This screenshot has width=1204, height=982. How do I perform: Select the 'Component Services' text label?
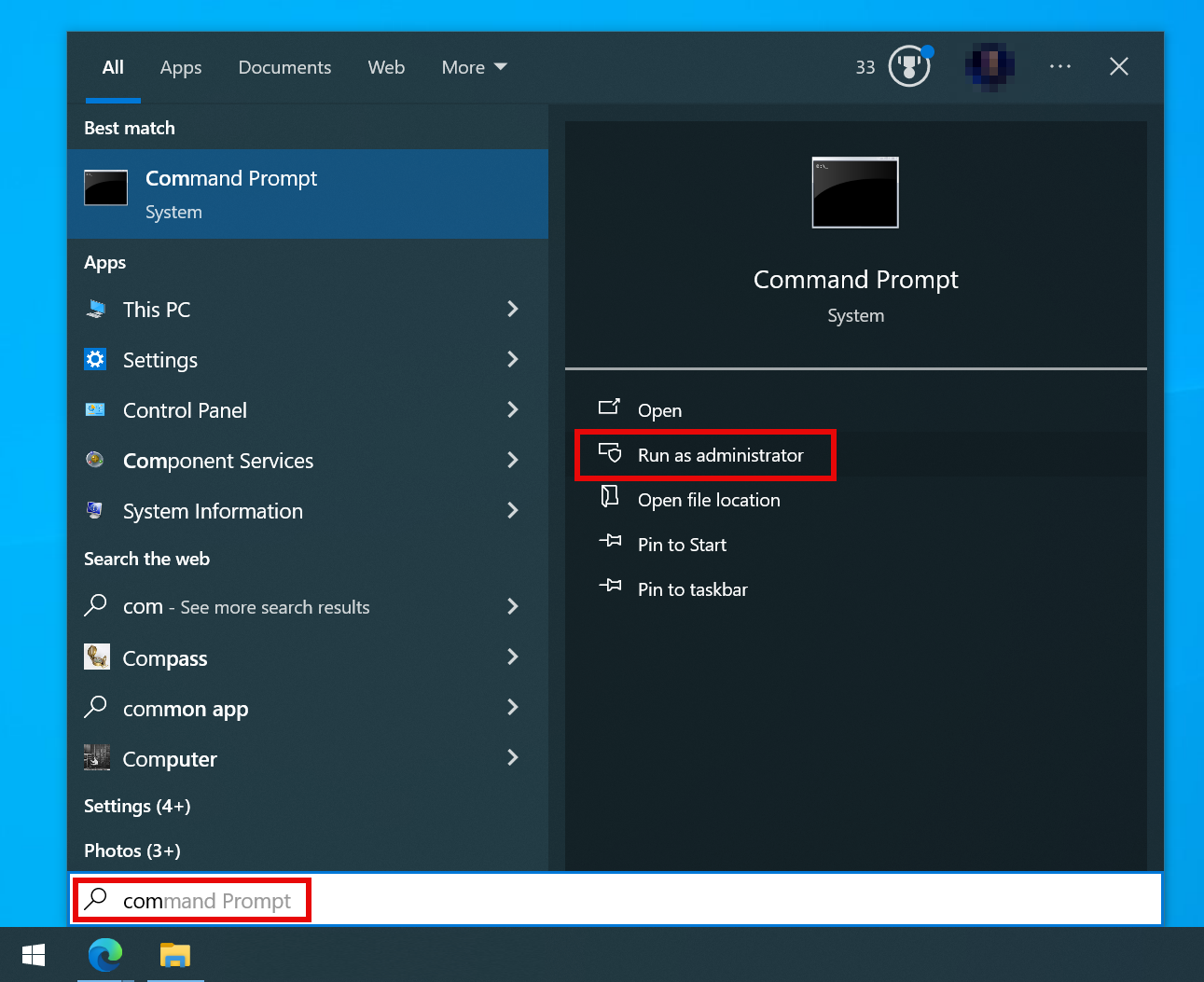point(218,461)
